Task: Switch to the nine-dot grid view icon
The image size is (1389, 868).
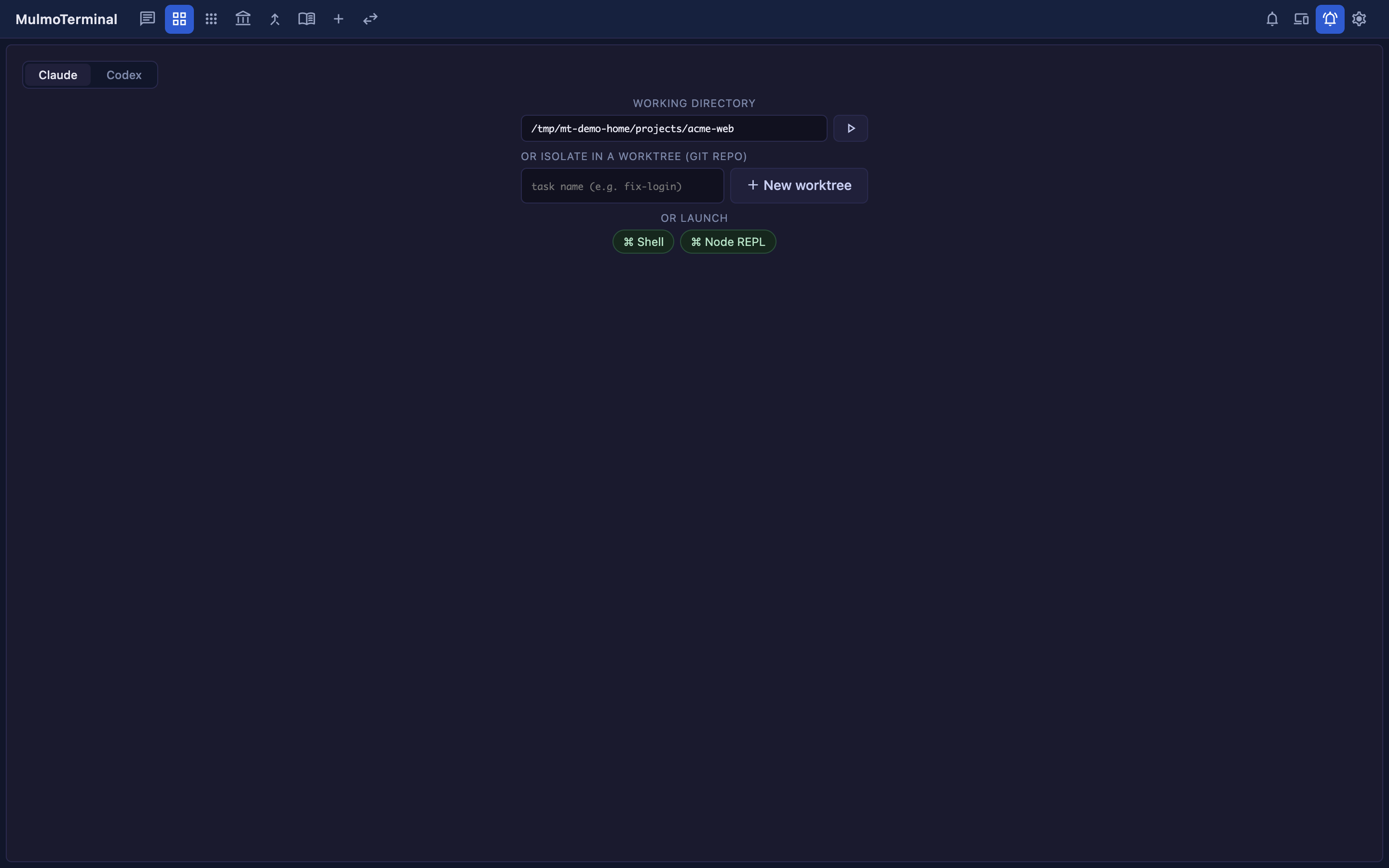Action: click(x=211, y=19)
